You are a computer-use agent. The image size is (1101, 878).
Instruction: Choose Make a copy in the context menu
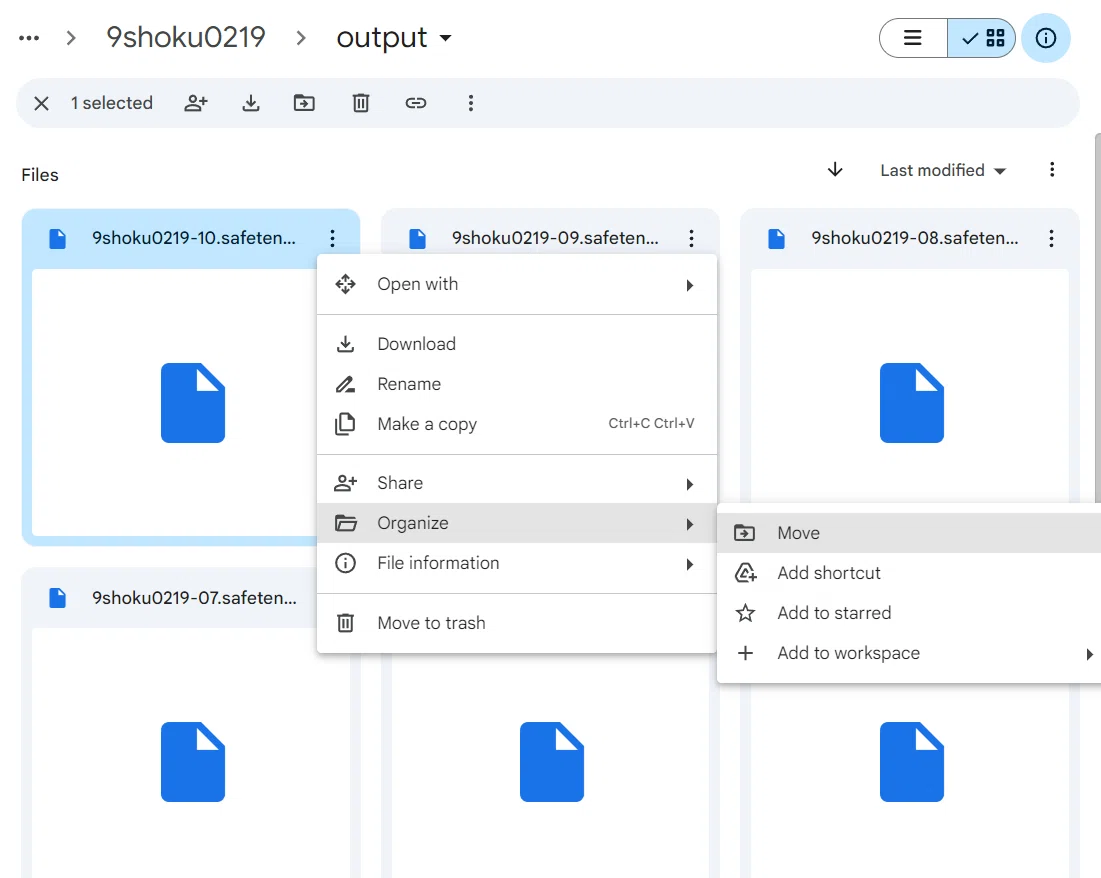(517, 424)
